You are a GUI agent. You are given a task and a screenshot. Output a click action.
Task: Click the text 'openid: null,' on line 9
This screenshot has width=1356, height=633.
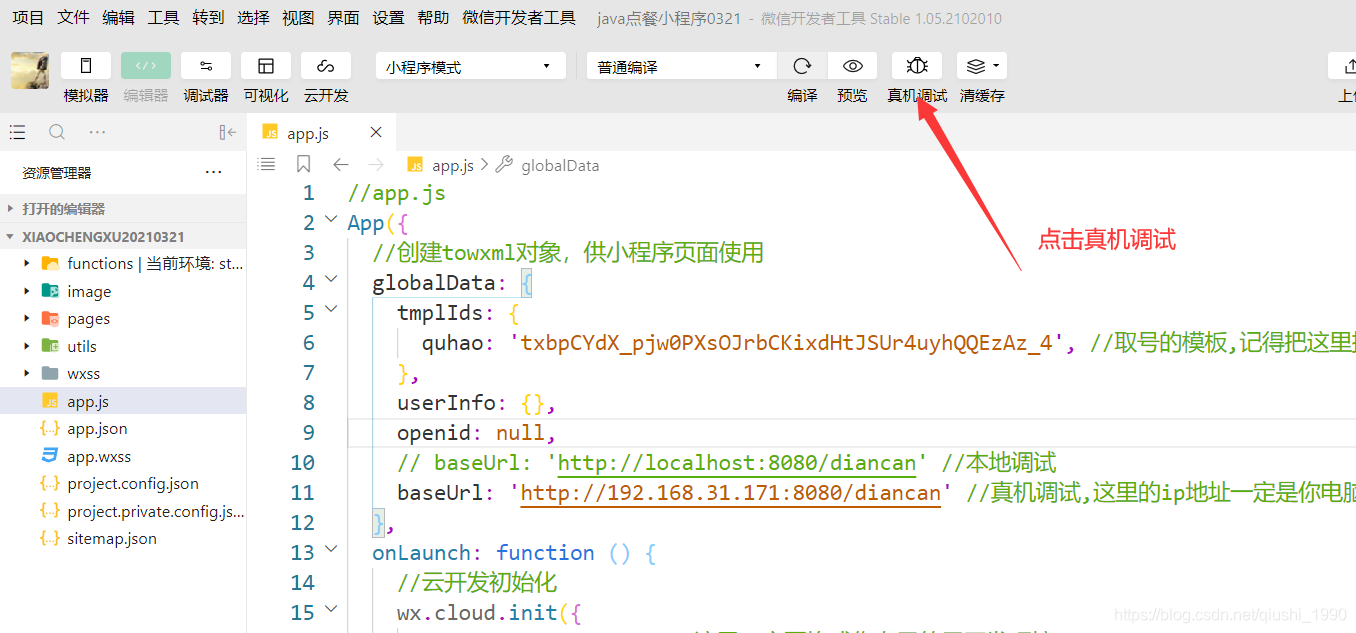point(476,433)
